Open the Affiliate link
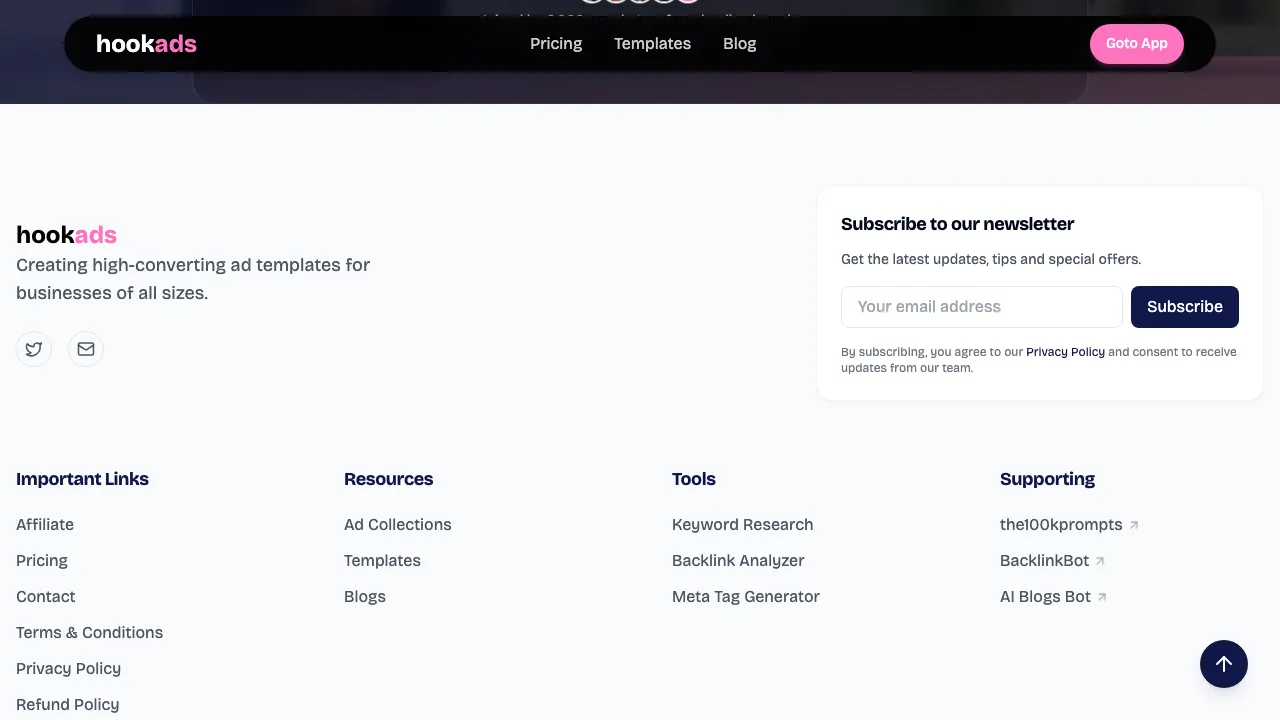Screen dimensions: 1280x720 (45, 524)
